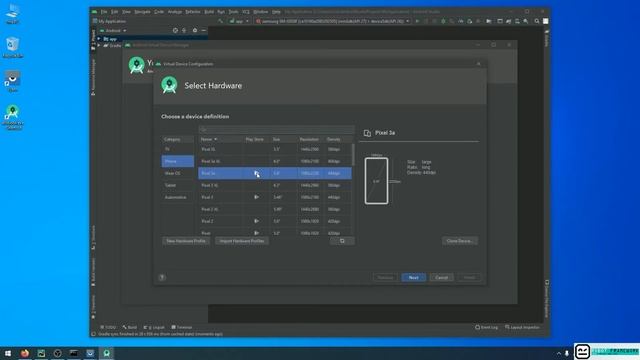Screen dimensions: 640x360
Task: Open This PC desktop icon
Action: pyautogui.click(x=13, y=14)
